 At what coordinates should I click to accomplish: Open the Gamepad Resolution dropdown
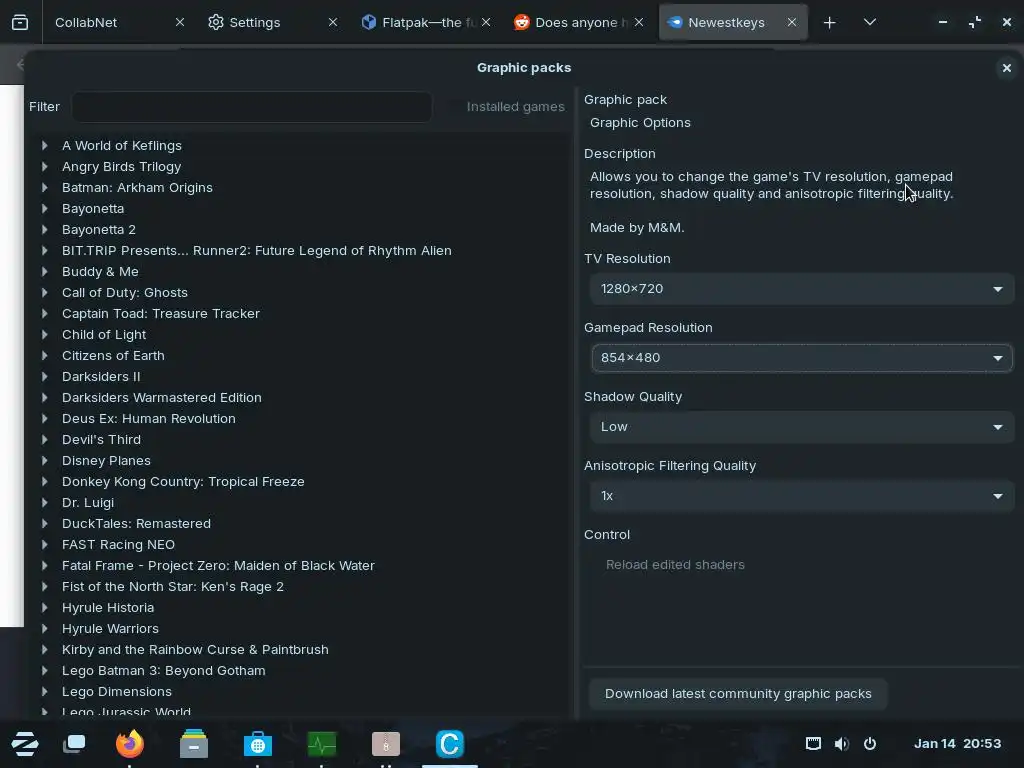[x=801, y=358]
